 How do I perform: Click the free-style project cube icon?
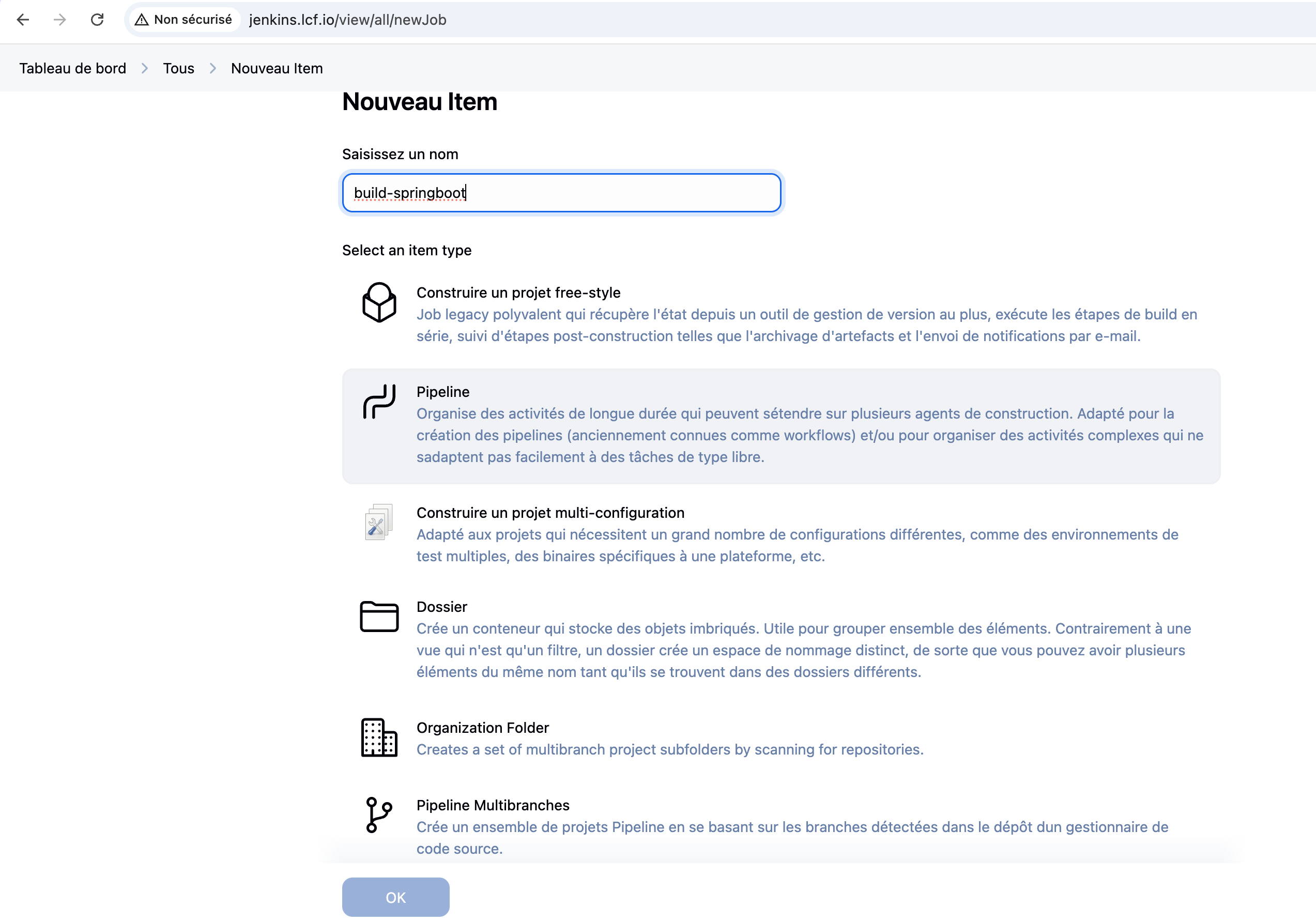tap(379, 302)
